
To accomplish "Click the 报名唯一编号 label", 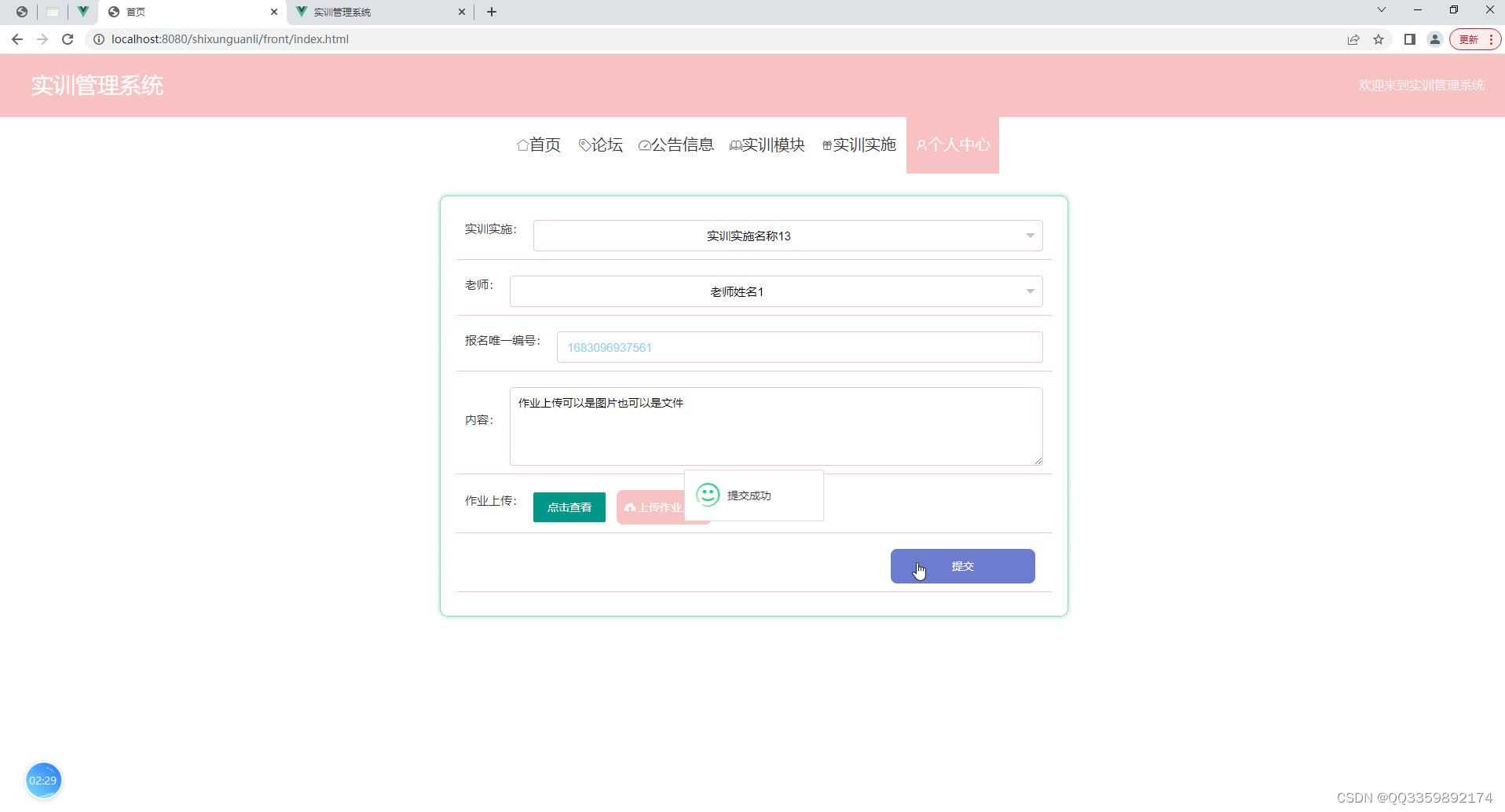I will (x=503, y=340).
